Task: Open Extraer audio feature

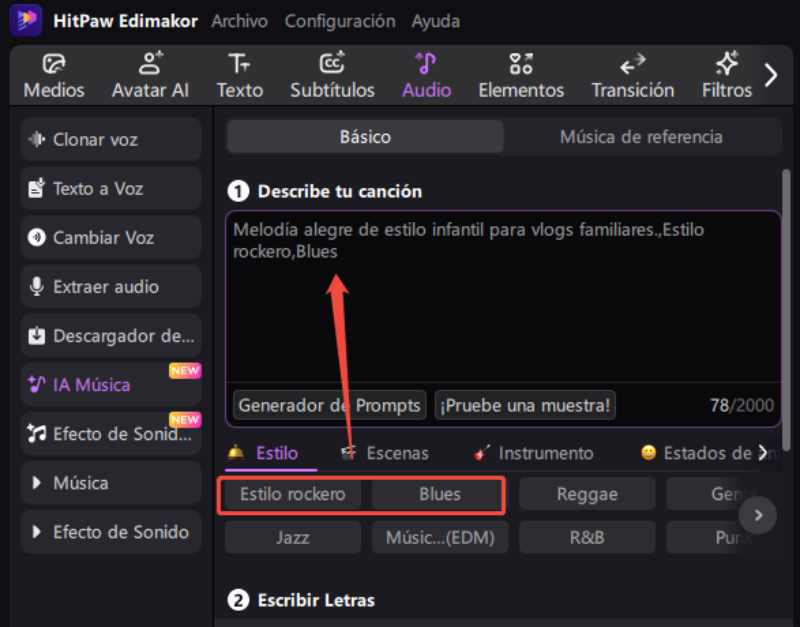Action: pos(111,286)
